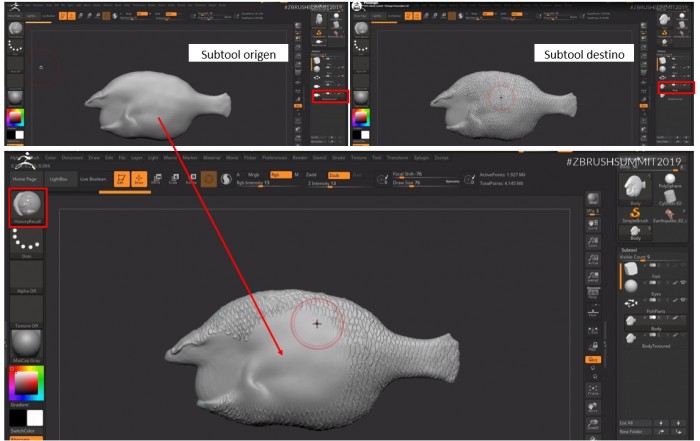Select the Rotate transform tool icon
This screenshot has width=700, height=441.
tap(190, 179)
